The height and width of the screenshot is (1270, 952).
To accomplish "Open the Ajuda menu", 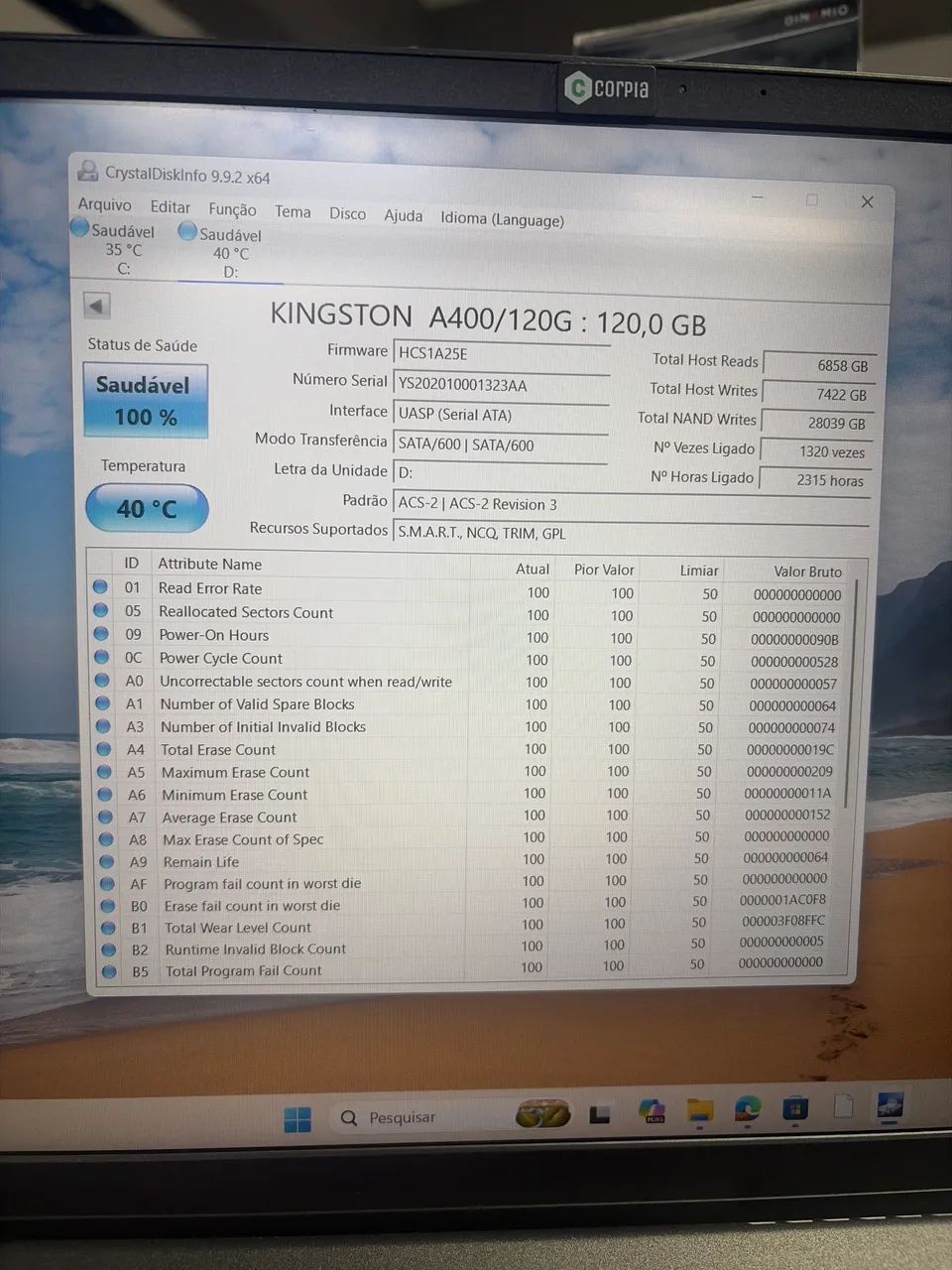I will coord(404,215).
